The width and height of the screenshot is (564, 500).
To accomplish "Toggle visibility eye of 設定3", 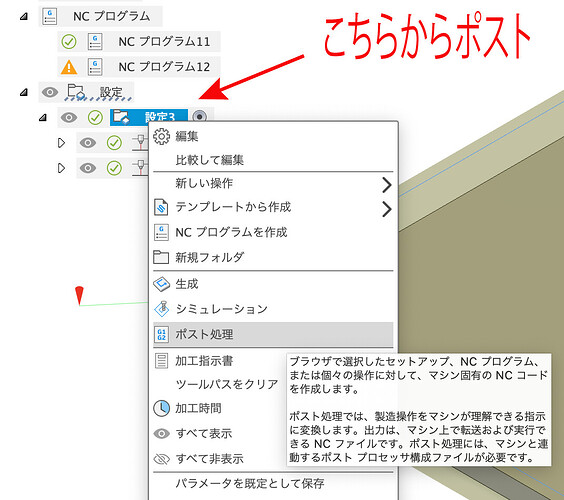I will click(69, 117).
